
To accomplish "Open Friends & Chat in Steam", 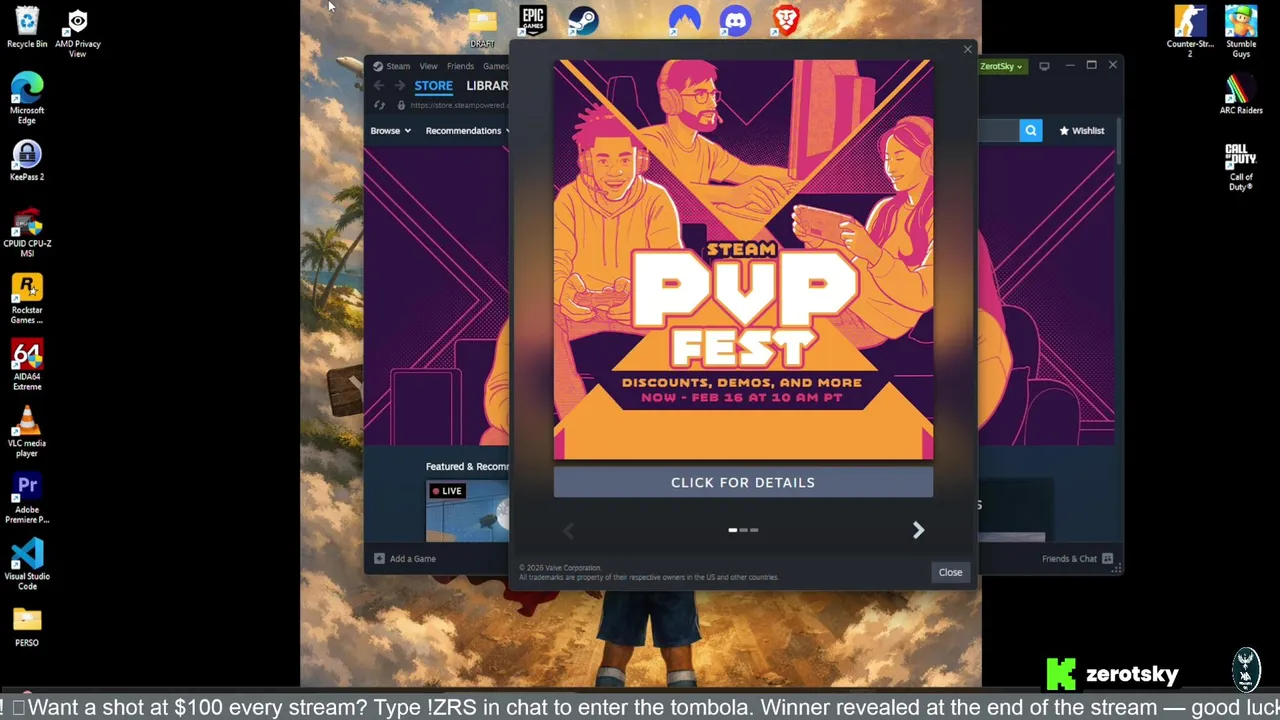I will click(1078, 559).
